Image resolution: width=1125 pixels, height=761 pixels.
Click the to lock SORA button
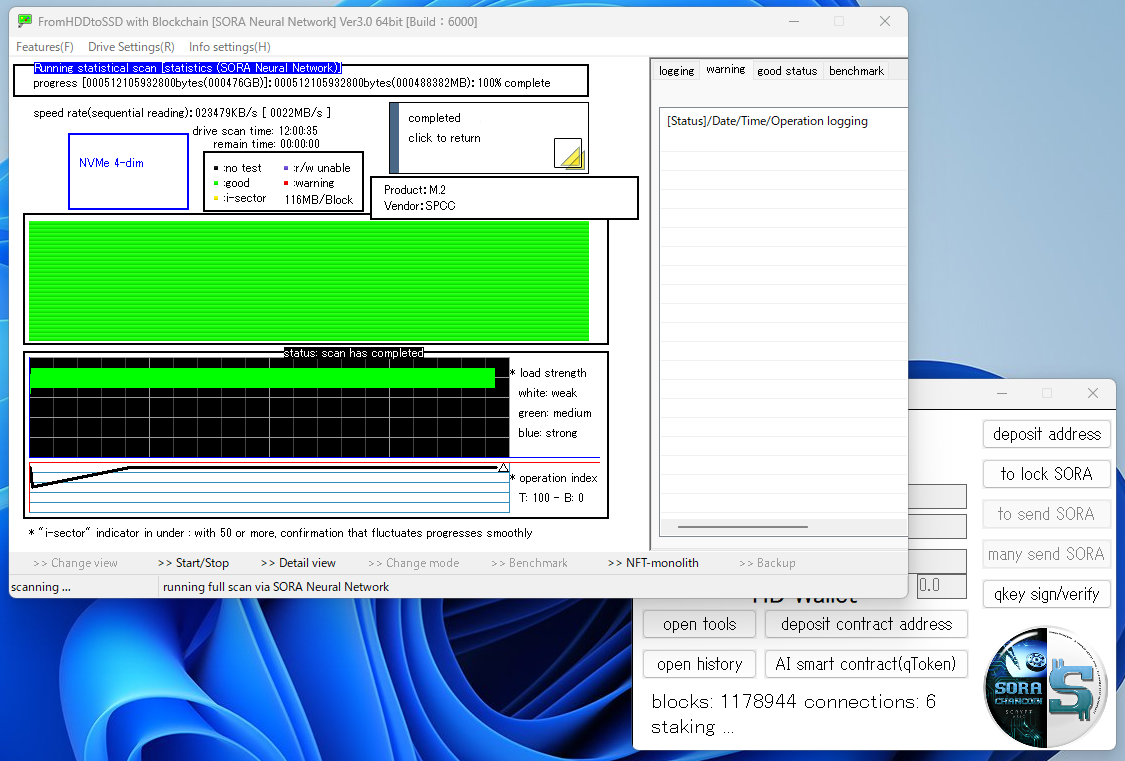pos(1047,474)
